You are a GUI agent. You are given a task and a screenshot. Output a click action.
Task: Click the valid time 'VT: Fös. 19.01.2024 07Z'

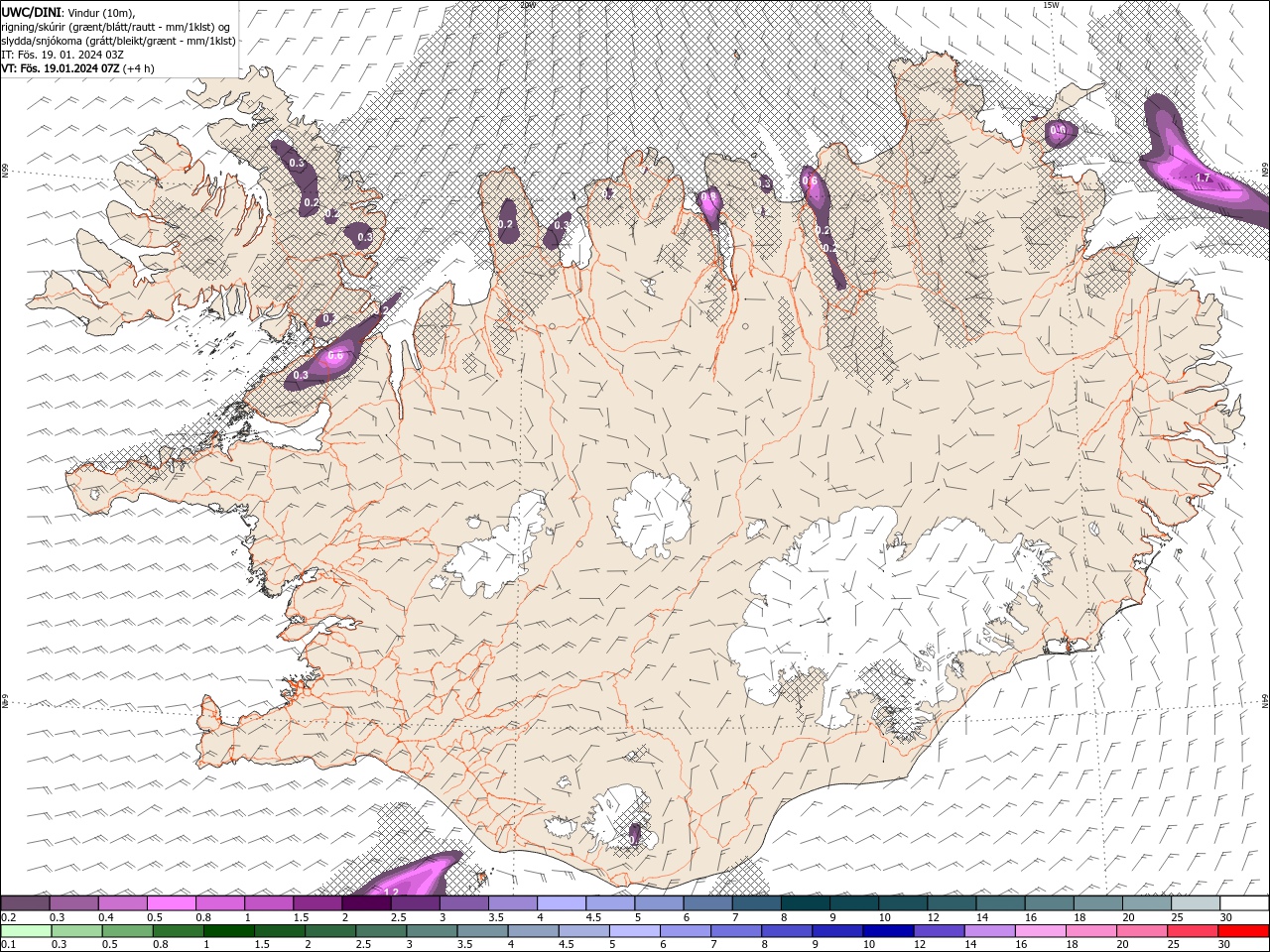click(61, 68)
